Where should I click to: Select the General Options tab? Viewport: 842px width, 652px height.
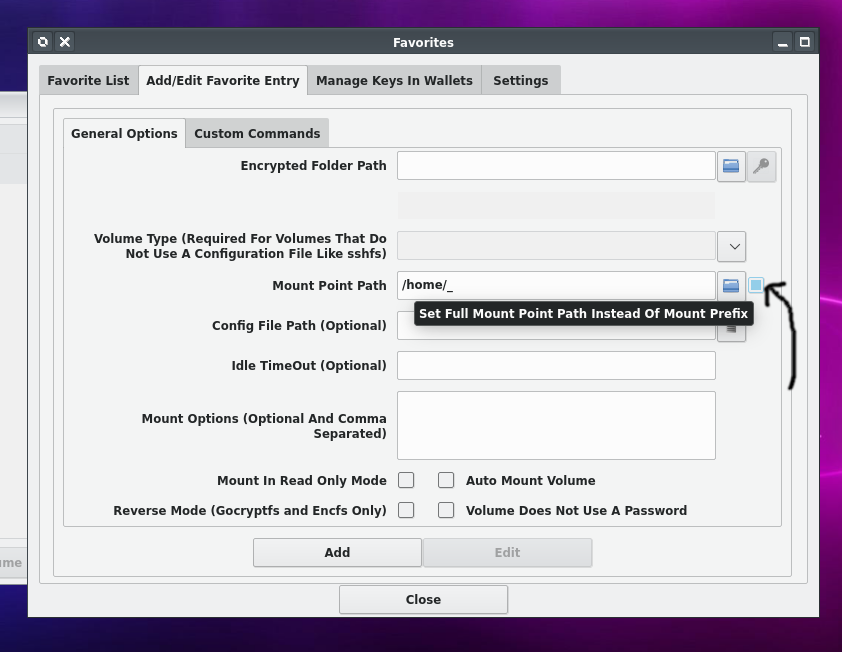point(123,132)
